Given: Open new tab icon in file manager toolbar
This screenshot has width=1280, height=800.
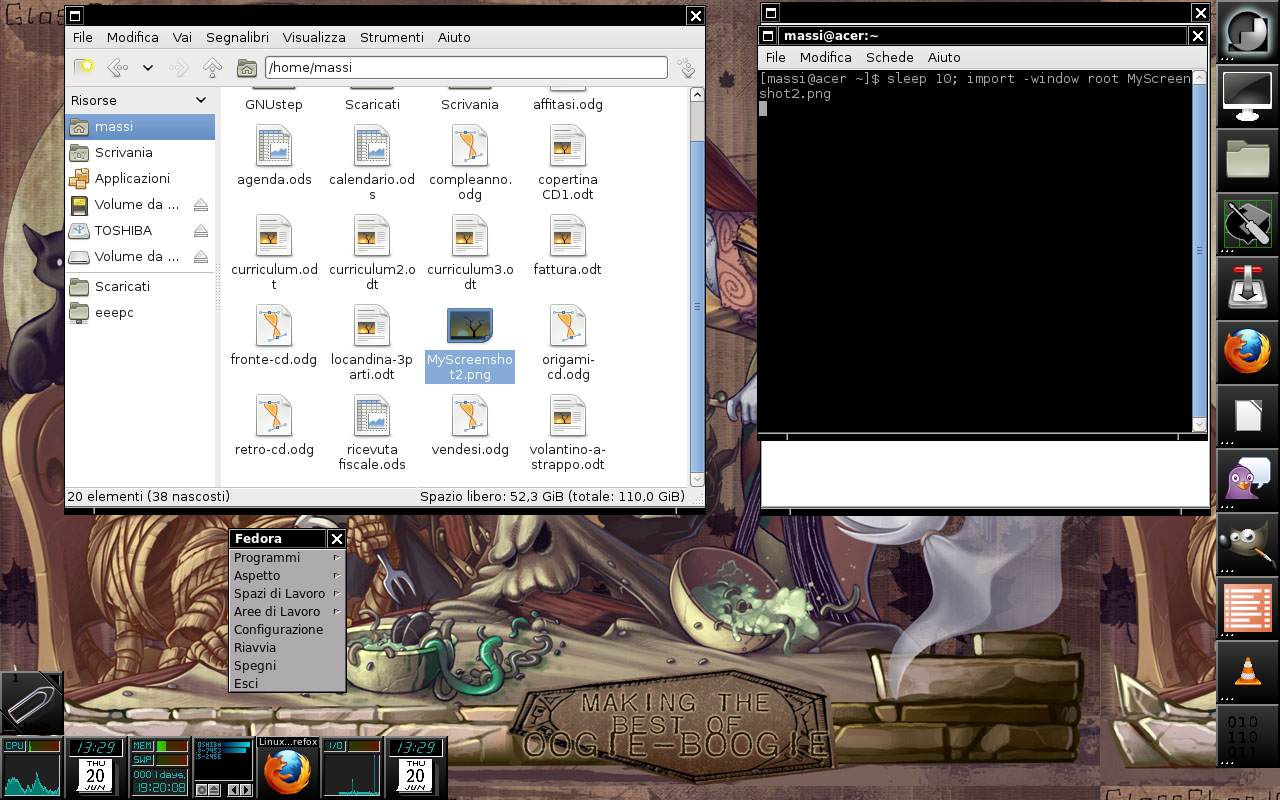Looking at the screenshot, I should [86, 67].
